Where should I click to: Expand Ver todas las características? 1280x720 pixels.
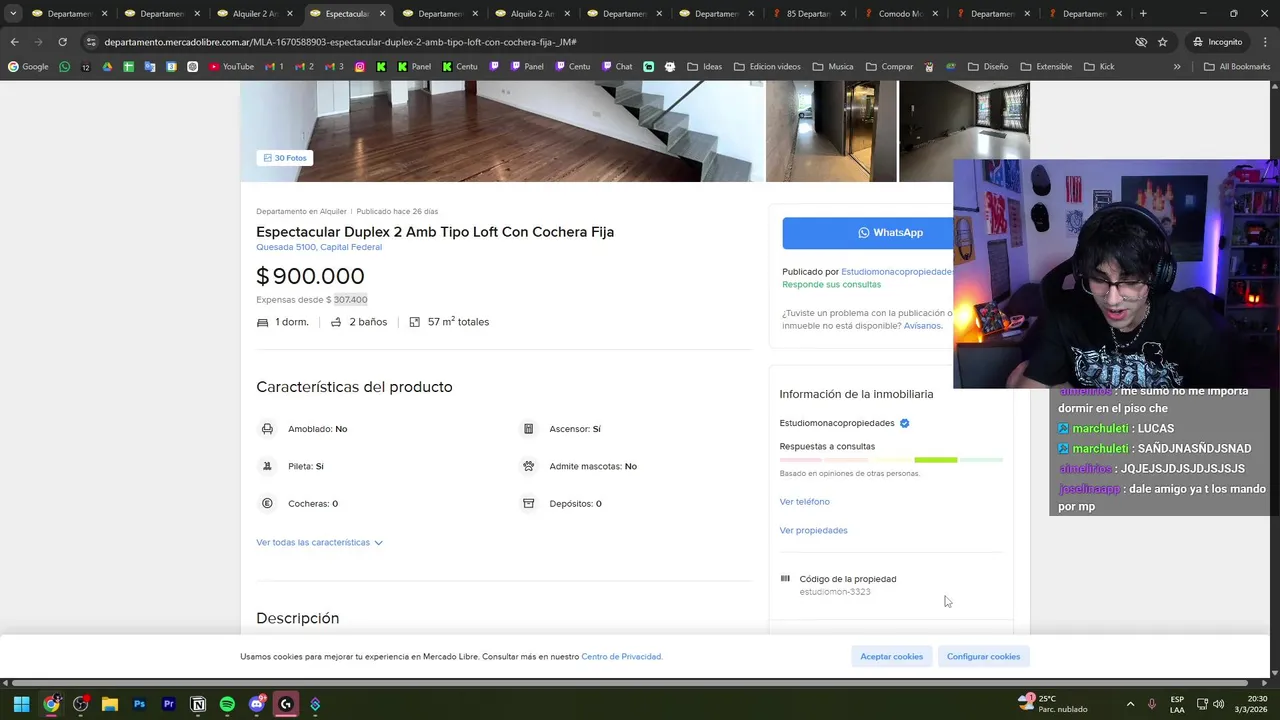[319, 542]
